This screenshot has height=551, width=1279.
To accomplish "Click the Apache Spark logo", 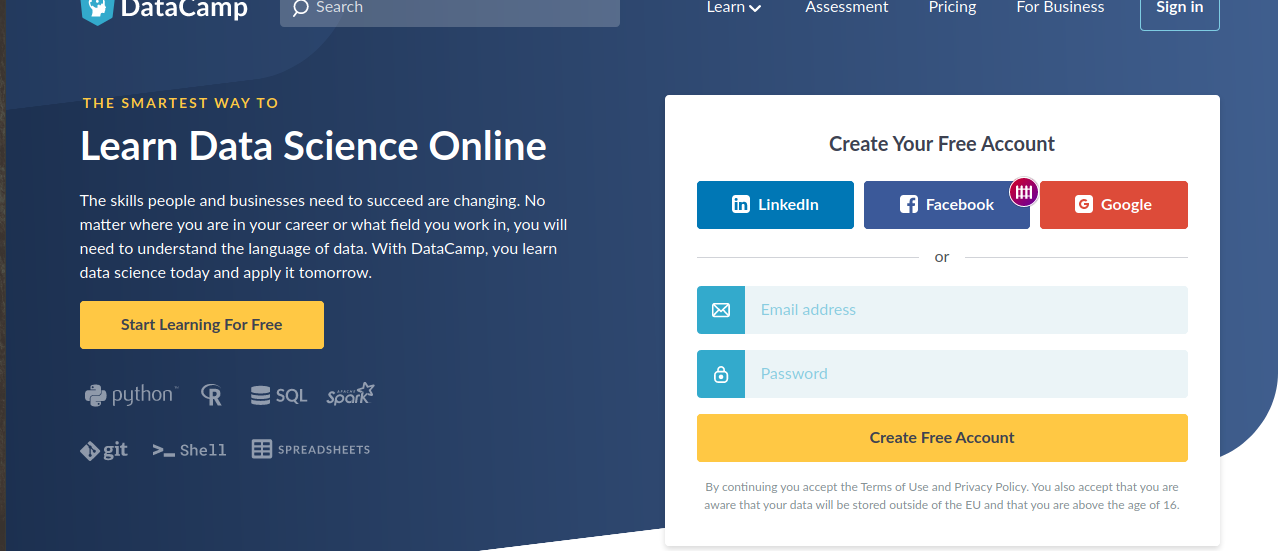I will pos(351,394).
